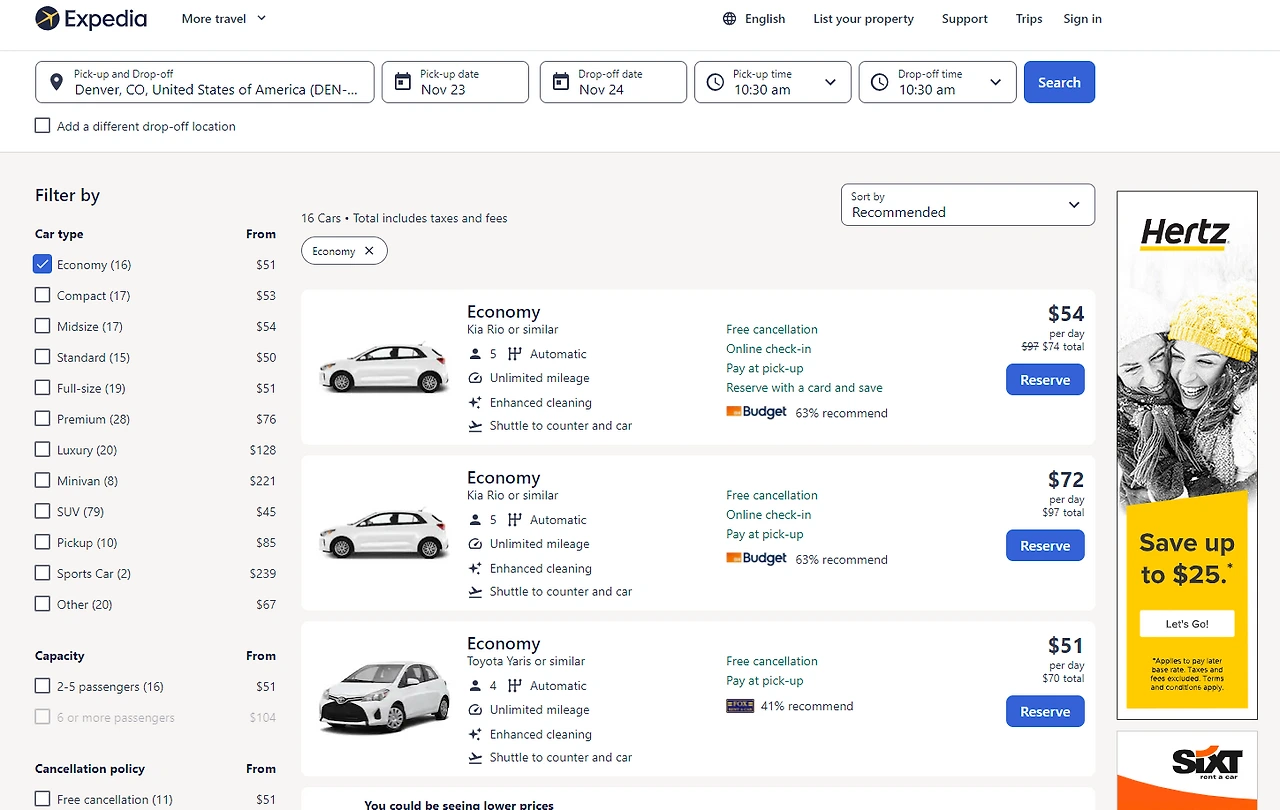Viewport: 1280px width, 810px height.
Task: Click the pick-up location pin icon
Action: tap(56, 82)
